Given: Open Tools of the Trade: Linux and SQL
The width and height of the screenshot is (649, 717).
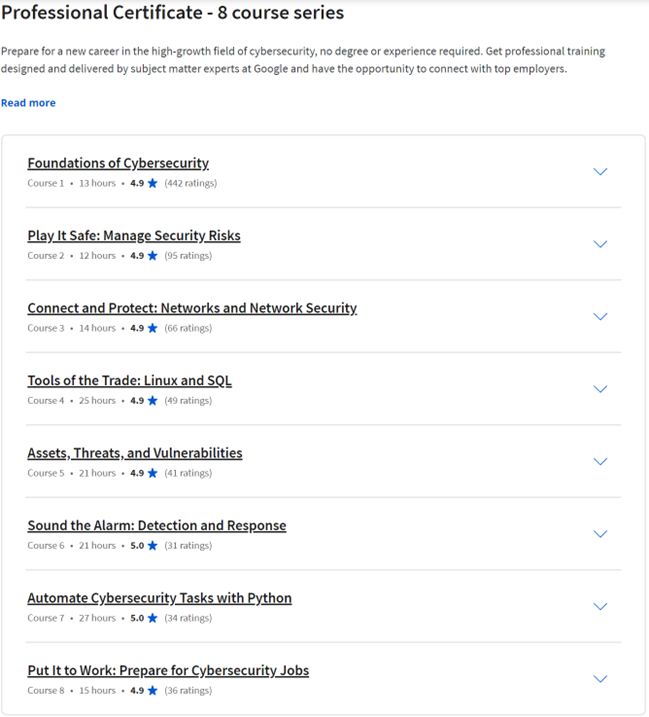Looking at the screenshot, I should click(130, 381).
